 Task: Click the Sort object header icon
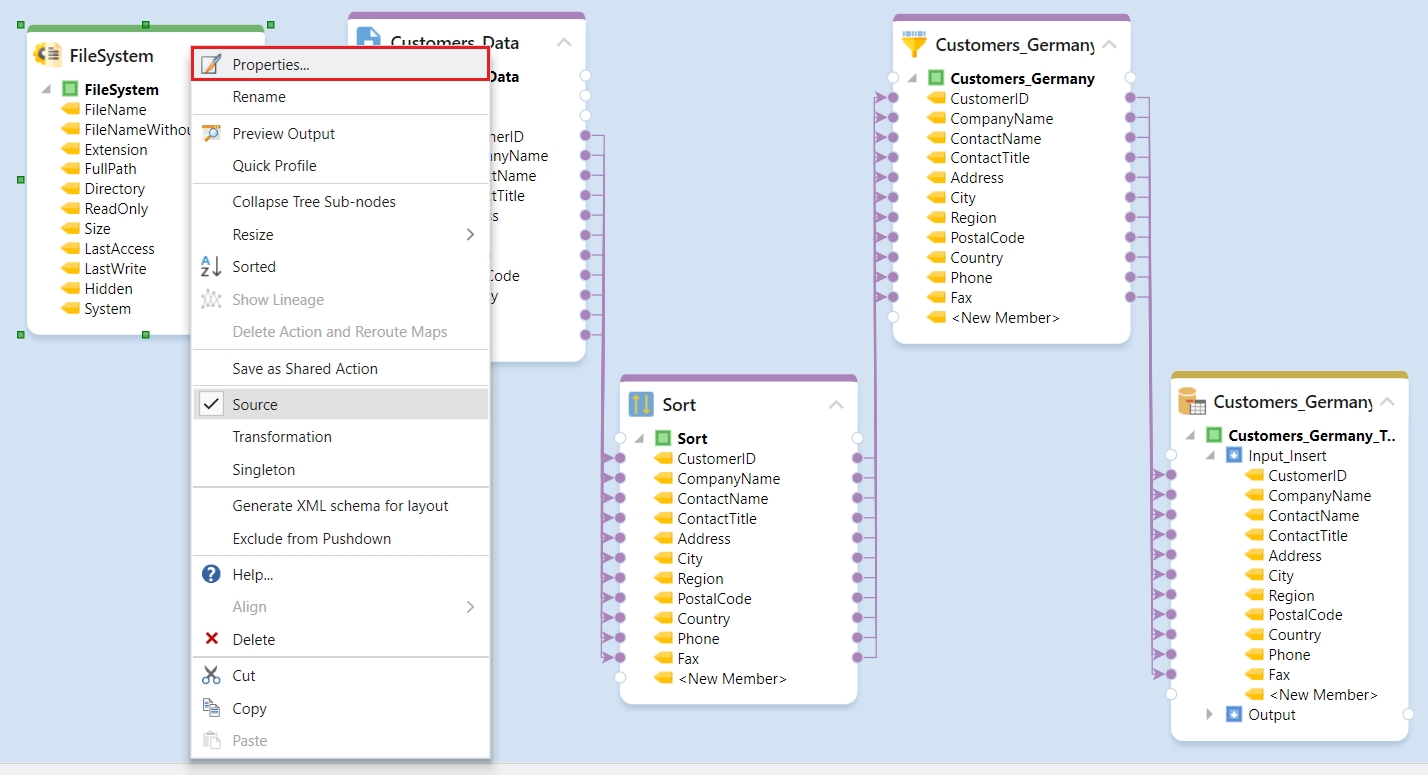click(640, 404)
